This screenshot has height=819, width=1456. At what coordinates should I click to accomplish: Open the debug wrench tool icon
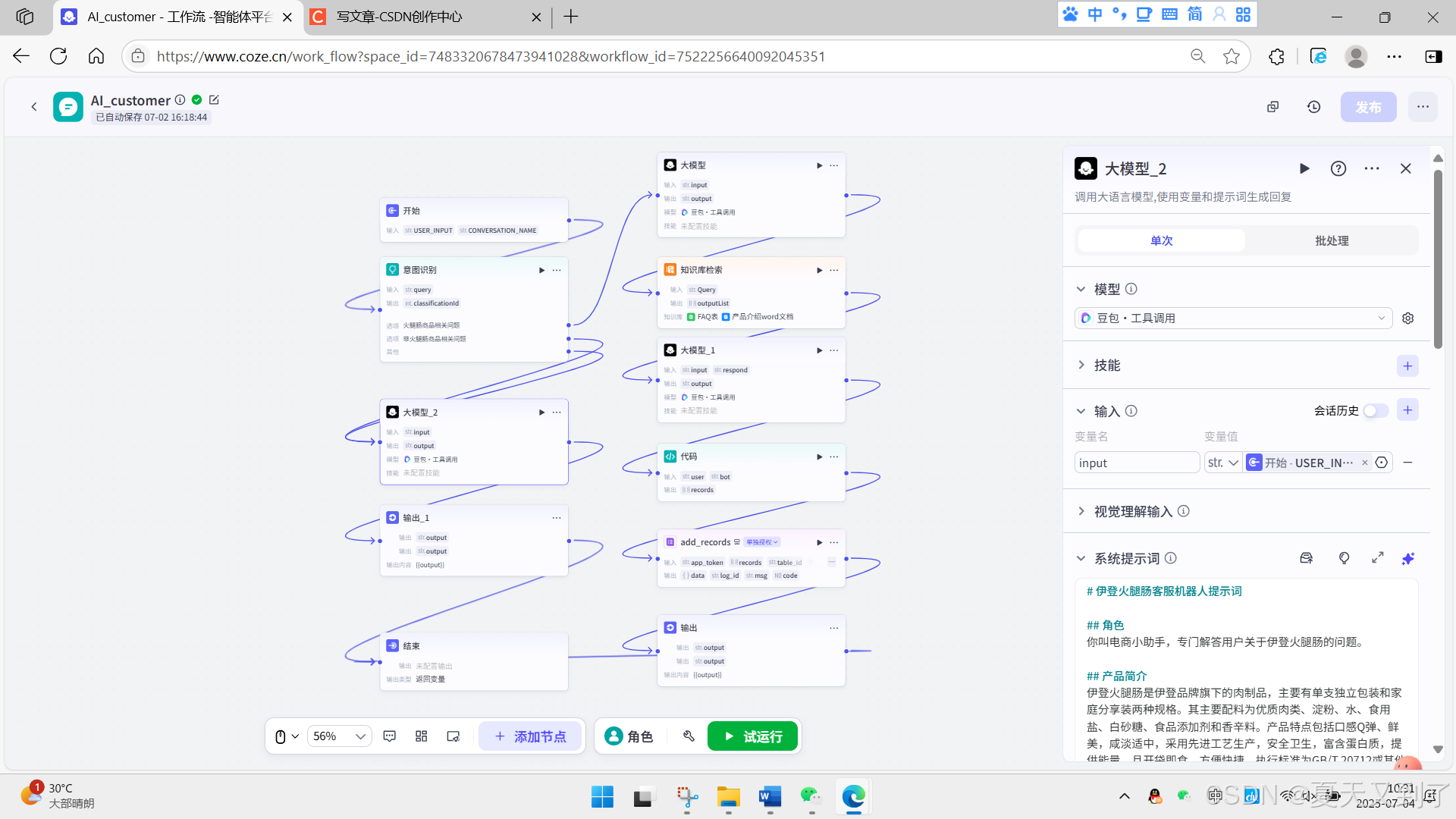pyautogui.click(x=689, y=736)
